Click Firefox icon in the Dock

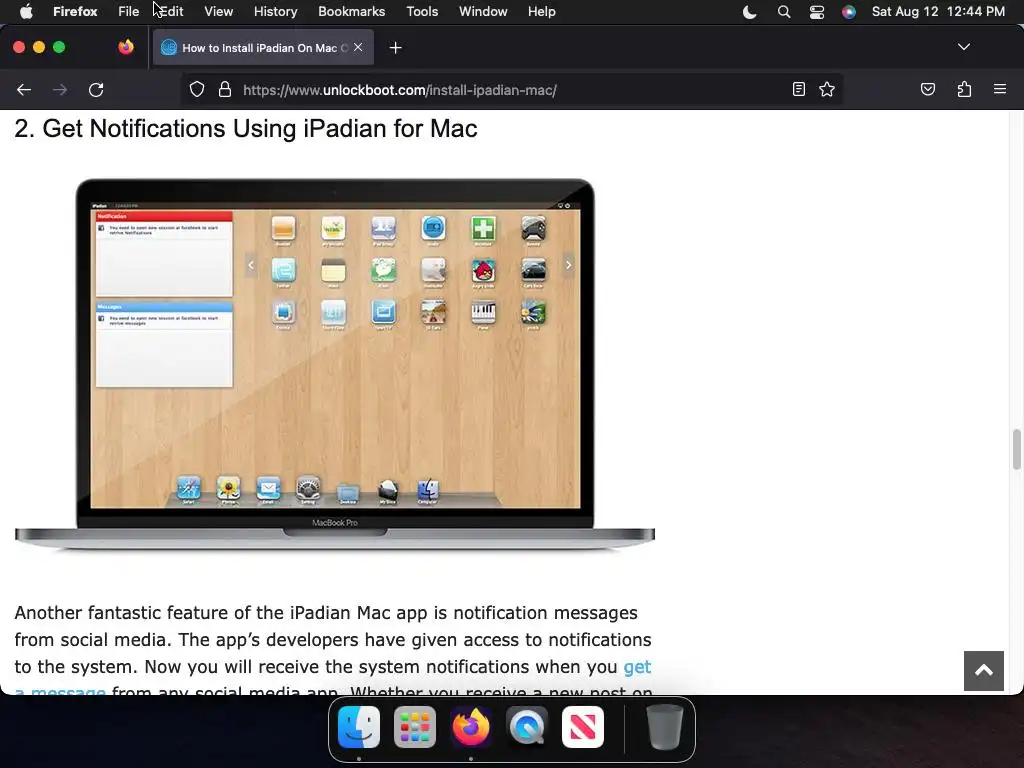(x=471, y=727)
